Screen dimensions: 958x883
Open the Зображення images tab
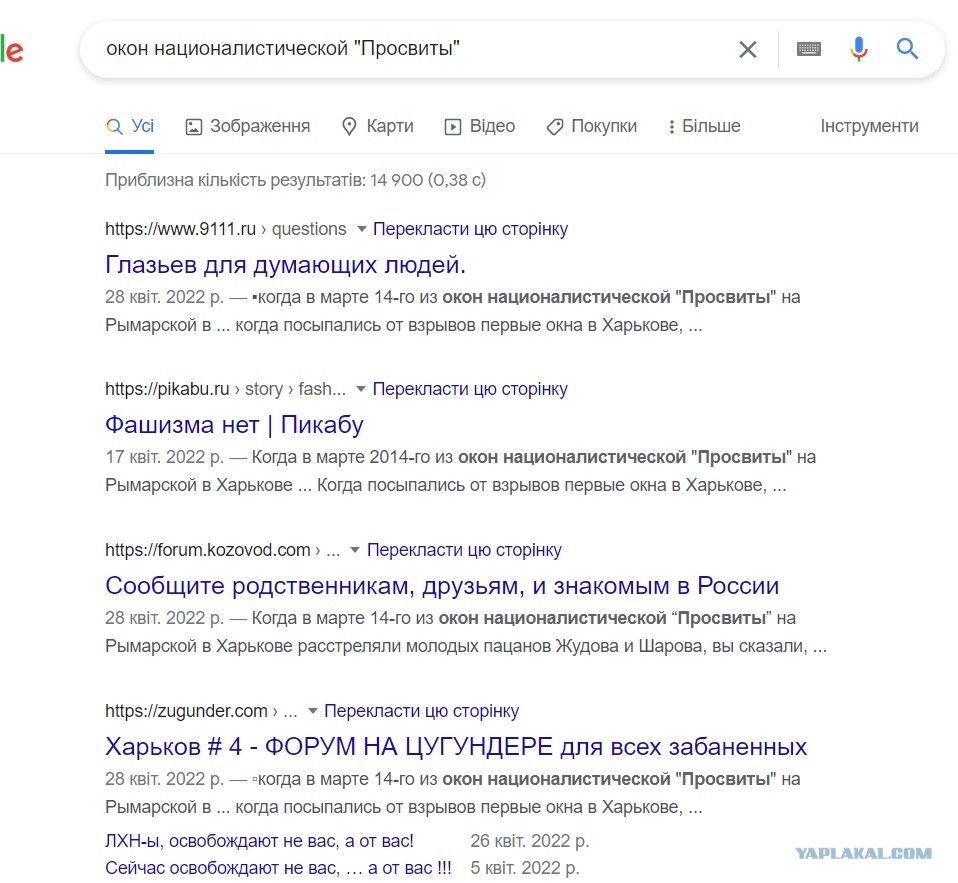click(247, 126)
